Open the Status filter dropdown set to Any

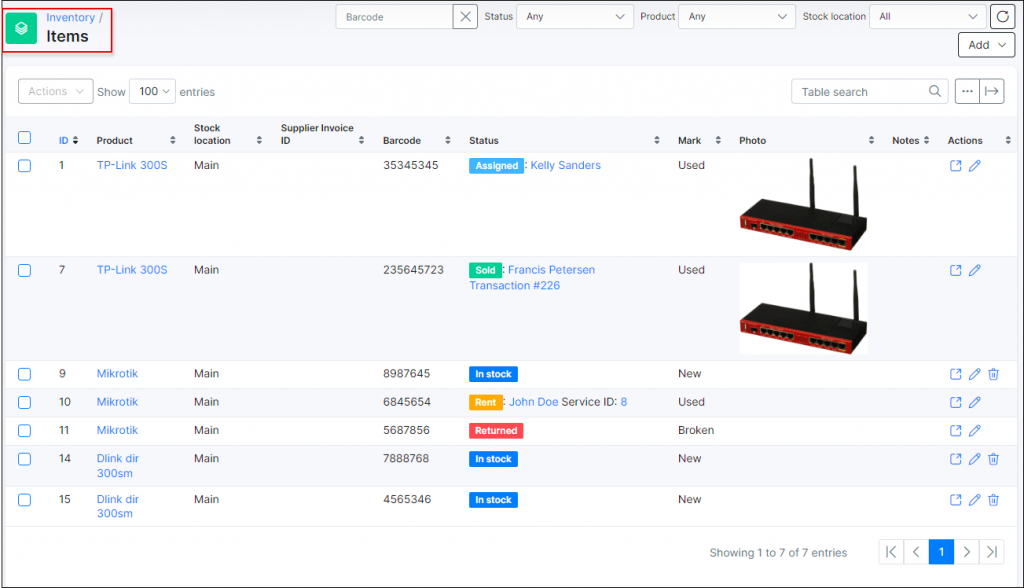coord(575,16)
